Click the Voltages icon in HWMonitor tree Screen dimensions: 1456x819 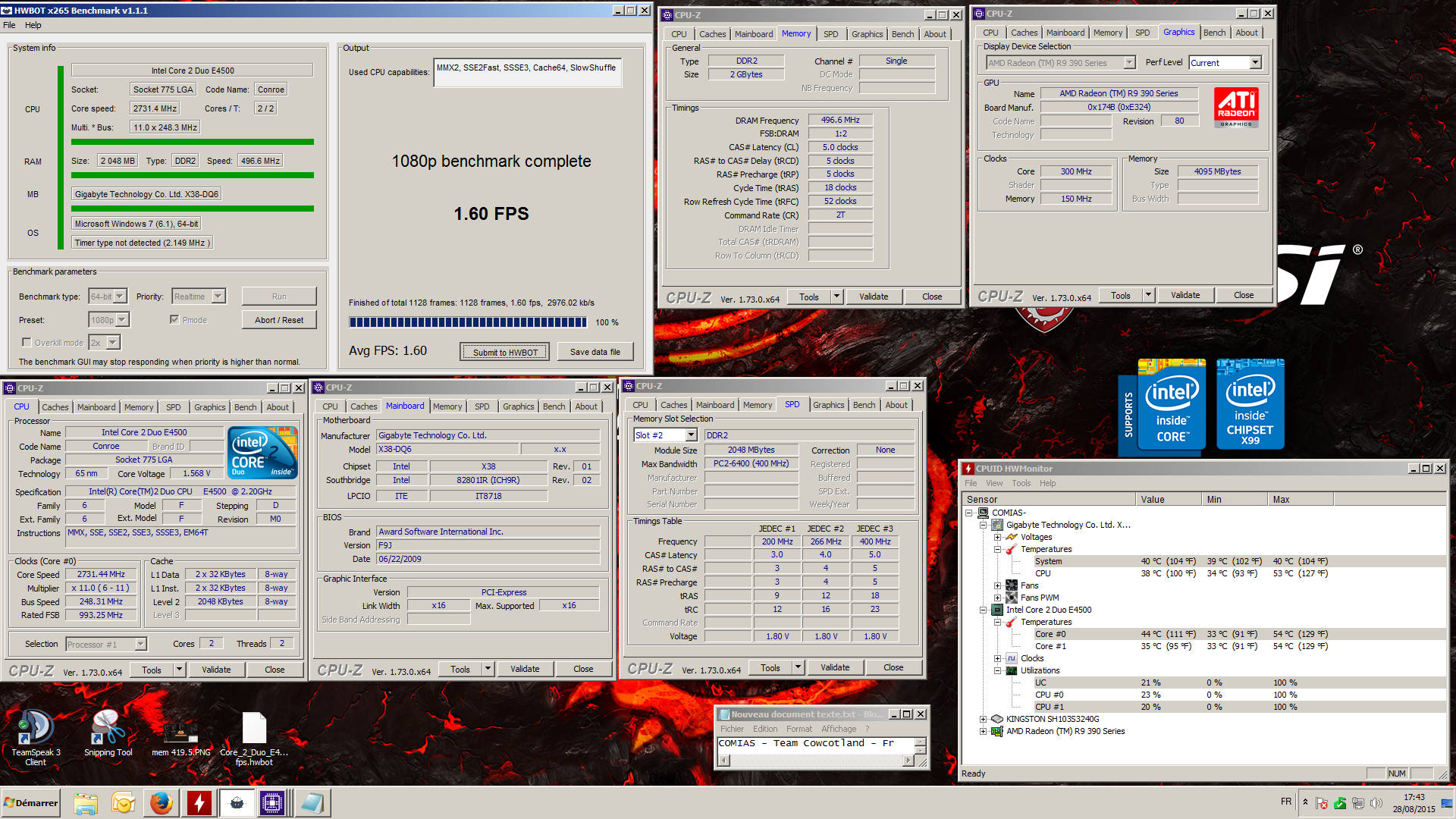click(x=1012, y=537)
